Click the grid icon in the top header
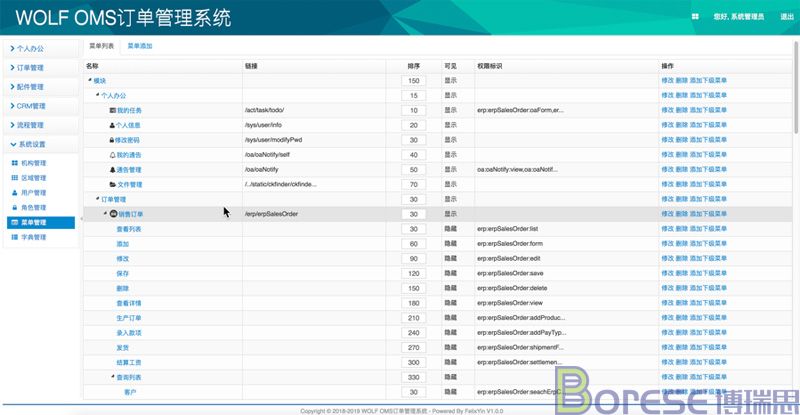The height and width of the screenshot is (415, 800). point(695,17)
